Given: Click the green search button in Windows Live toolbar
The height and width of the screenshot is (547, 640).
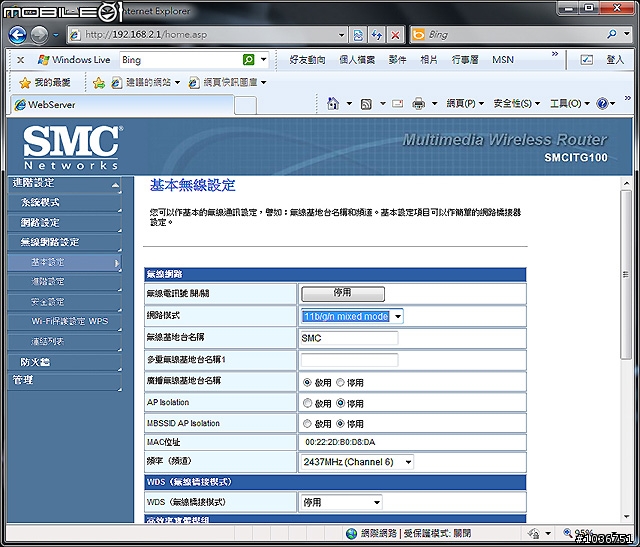Looking at the screenshot, I should point(249,60).
